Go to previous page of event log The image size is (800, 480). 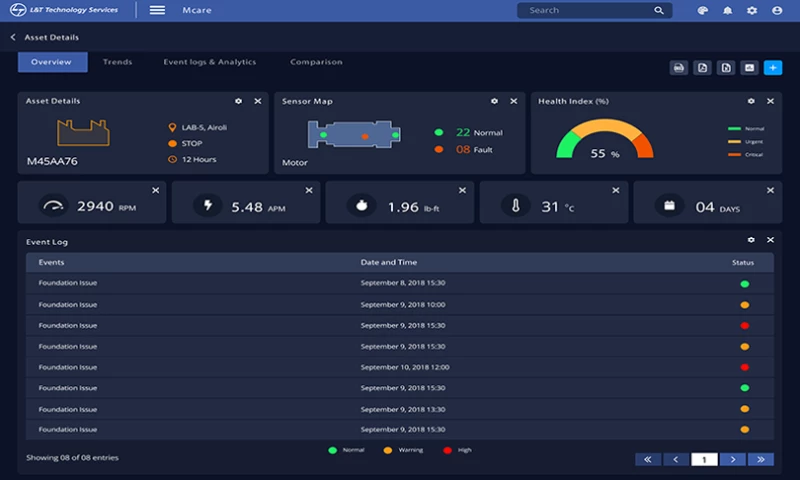676,459
